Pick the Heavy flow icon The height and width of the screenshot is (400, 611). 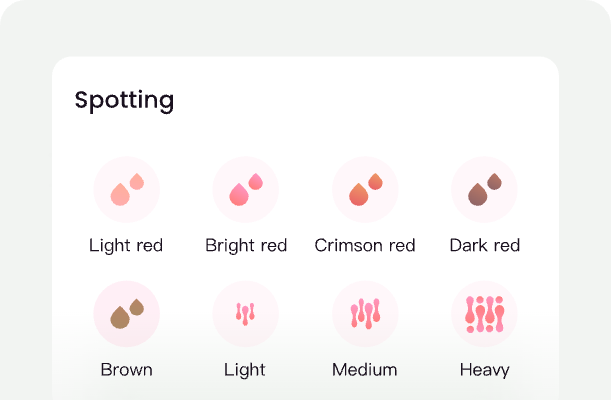click(x=484, y=313)
